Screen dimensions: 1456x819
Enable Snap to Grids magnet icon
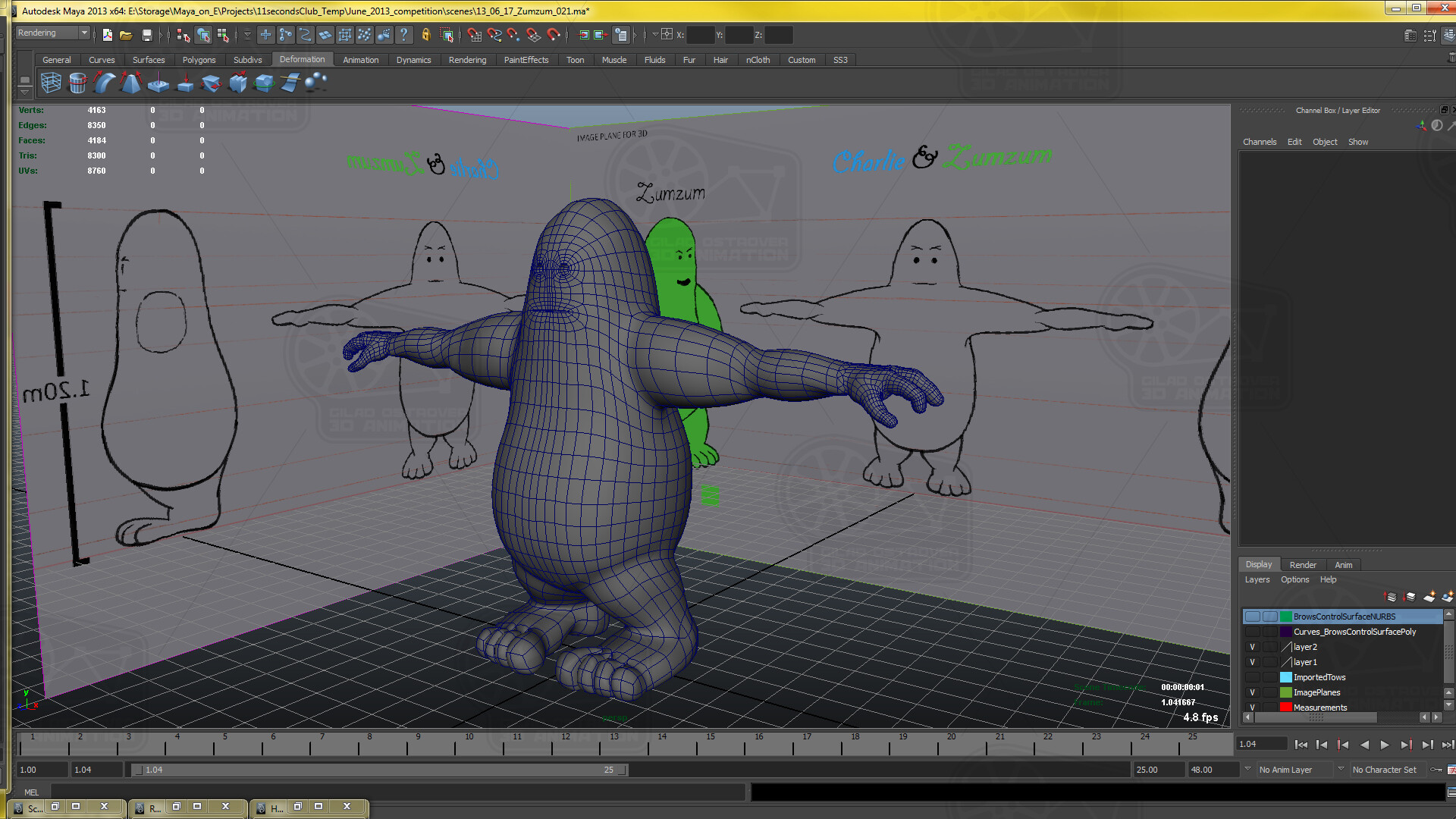click(x=474, y=35)
